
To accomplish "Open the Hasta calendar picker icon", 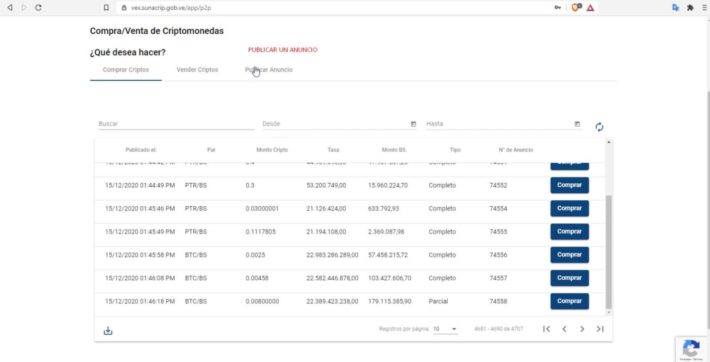I will tap(577, 124).
